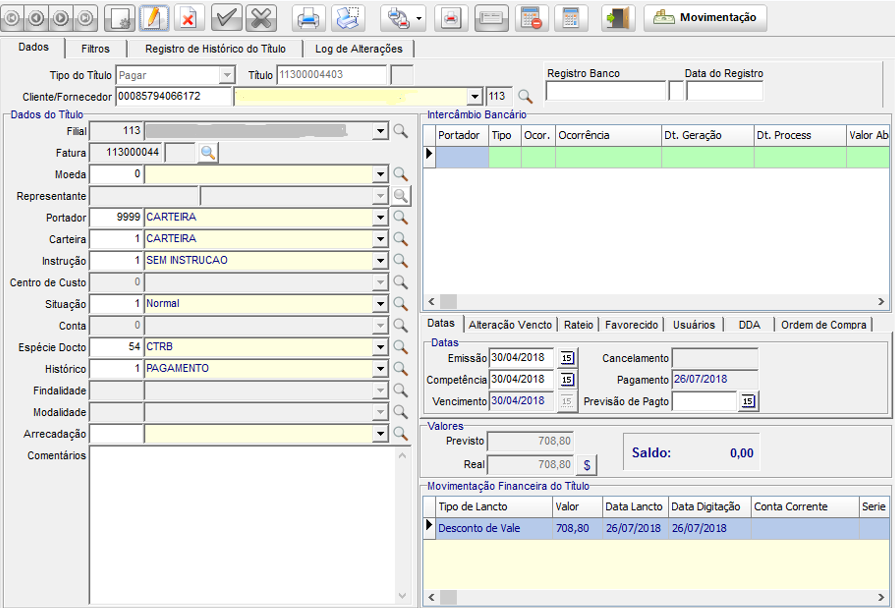
Task: Click the dollar sign button beside Real value
Action: click(587, 464)
